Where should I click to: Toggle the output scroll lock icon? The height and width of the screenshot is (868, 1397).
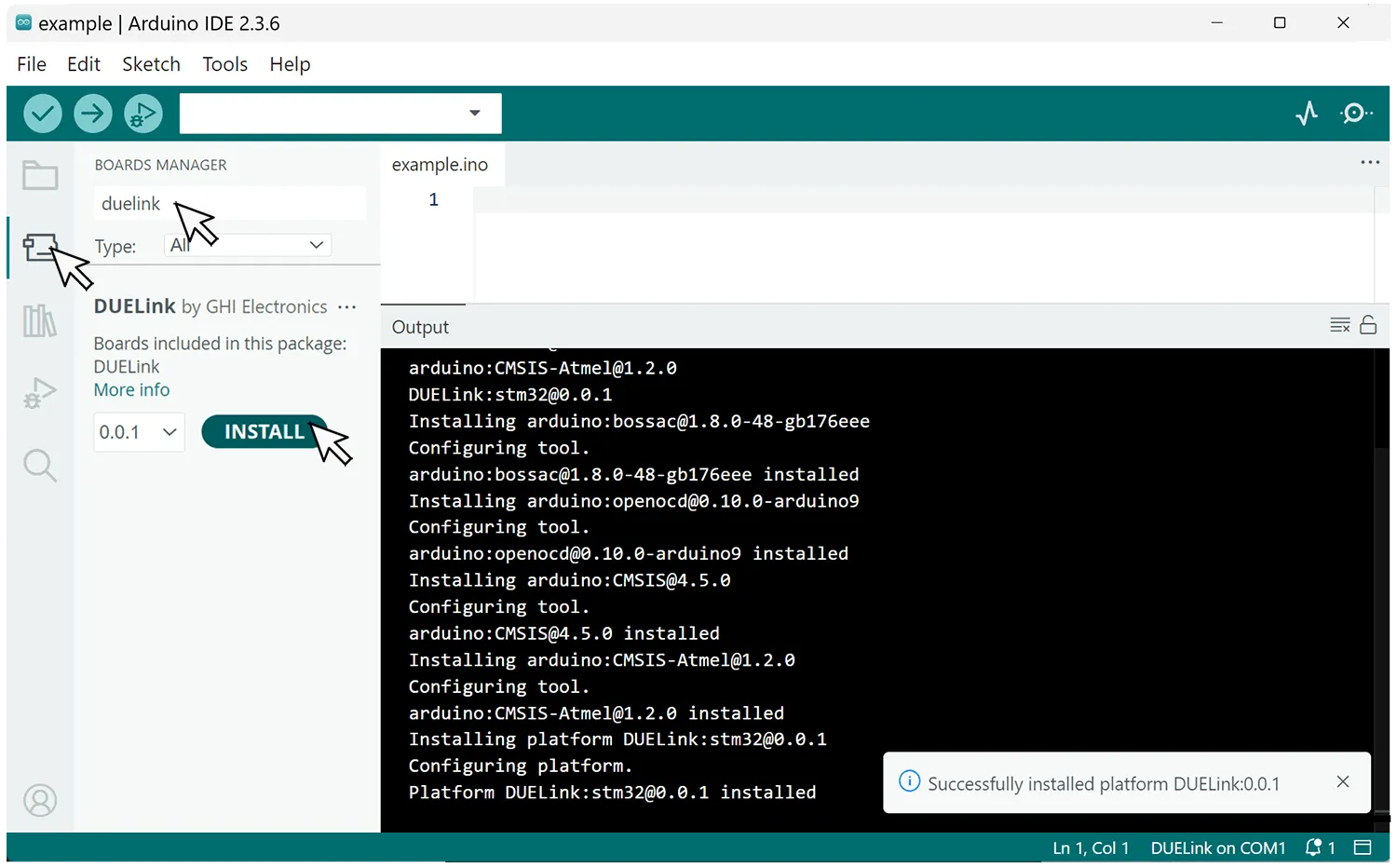point(1368,325)
